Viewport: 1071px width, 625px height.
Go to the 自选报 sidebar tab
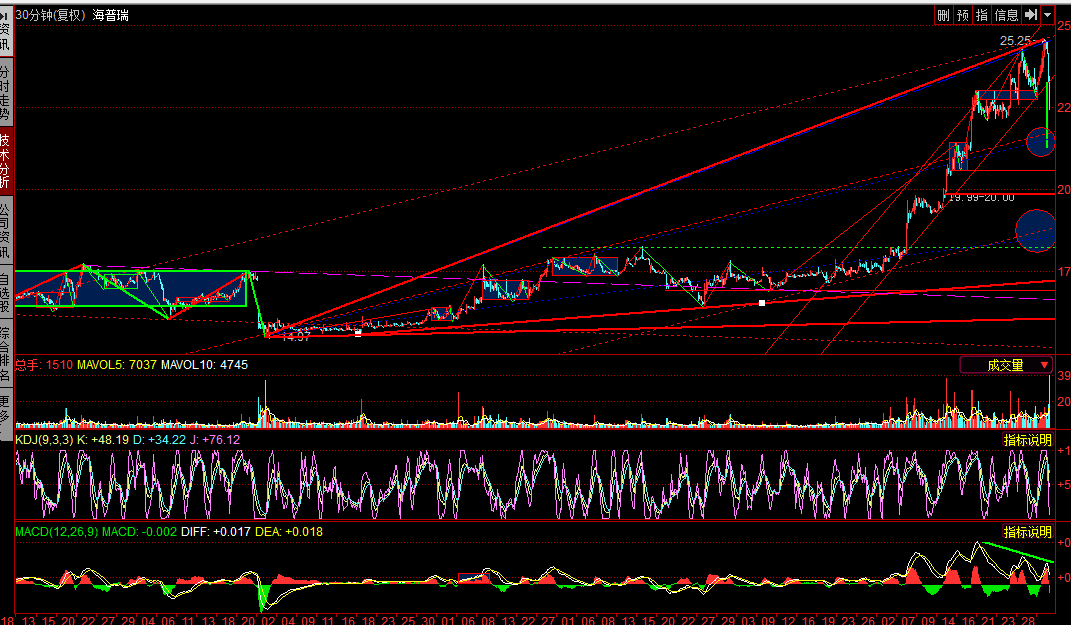6,294
